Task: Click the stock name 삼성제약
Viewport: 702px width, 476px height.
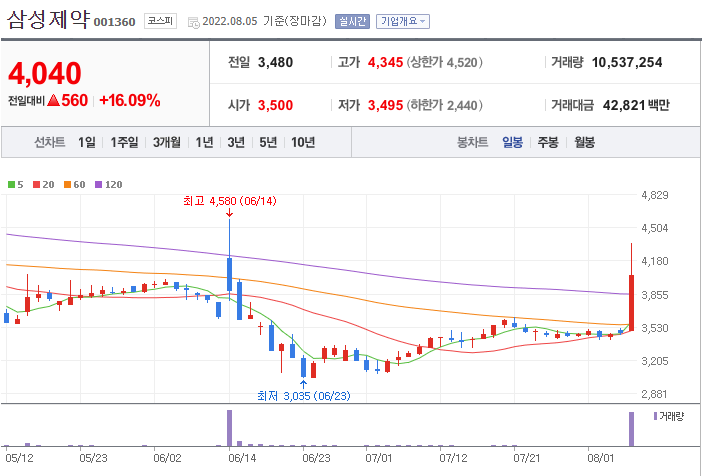Action: click(48, 20)
